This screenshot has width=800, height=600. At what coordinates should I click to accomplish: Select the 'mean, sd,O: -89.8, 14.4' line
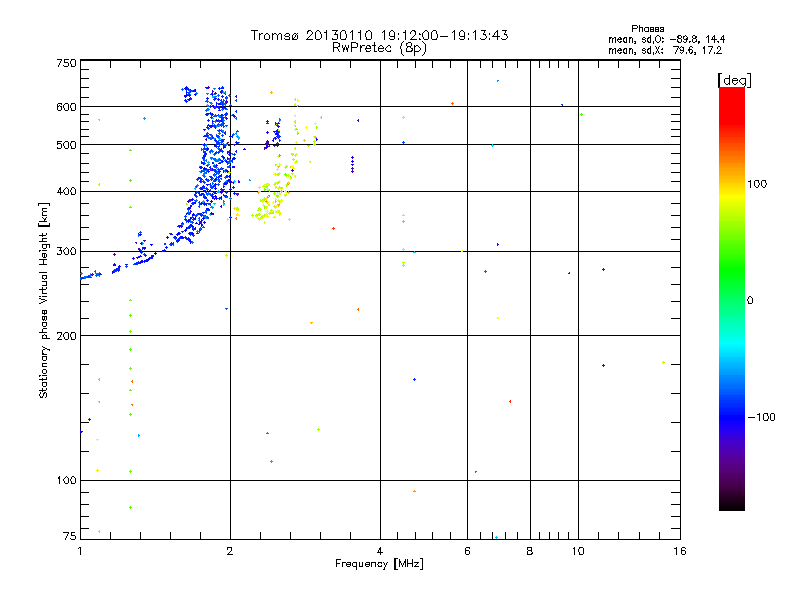pos(666,39)
